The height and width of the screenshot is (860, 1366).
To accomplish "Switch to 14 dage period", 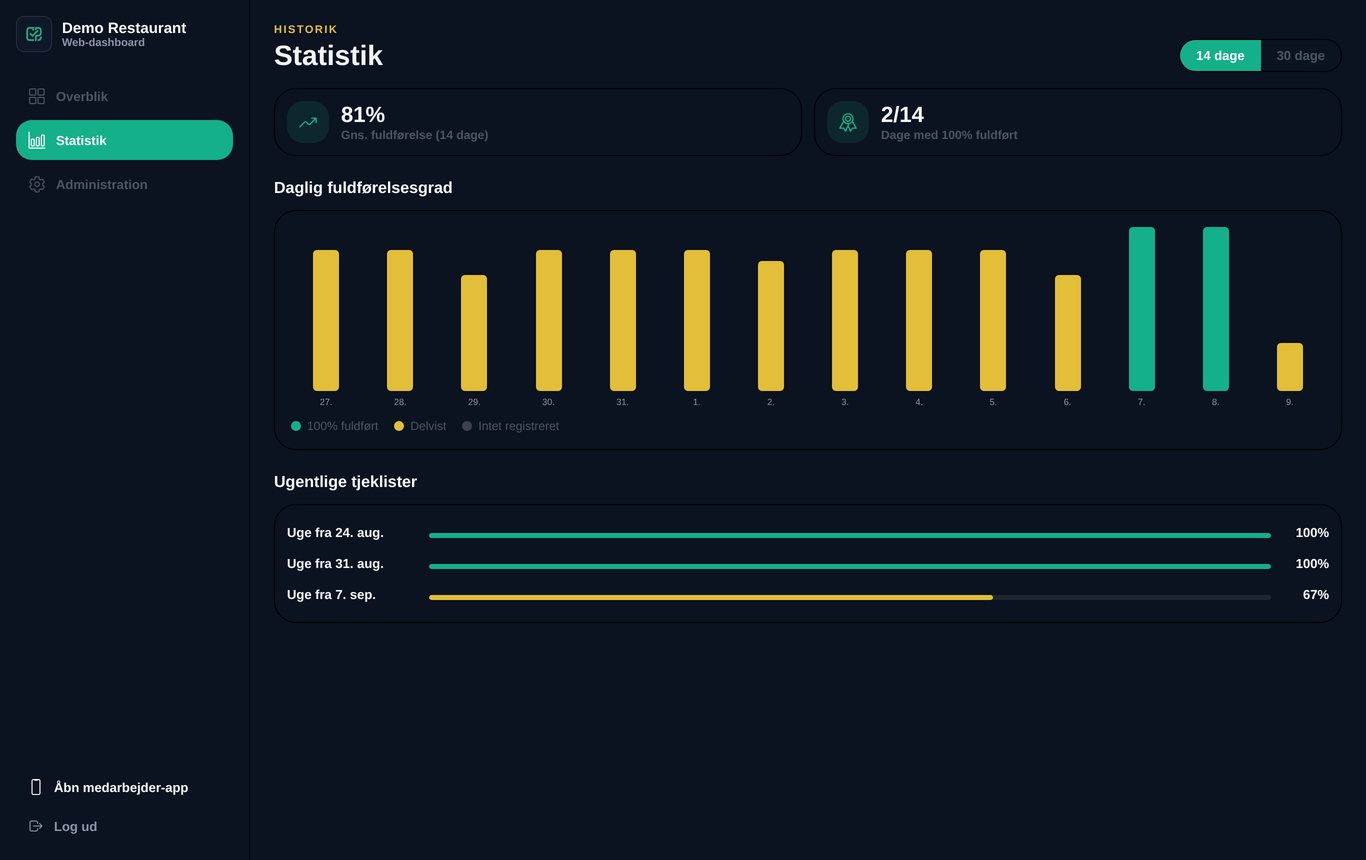I will (1220, 55).
